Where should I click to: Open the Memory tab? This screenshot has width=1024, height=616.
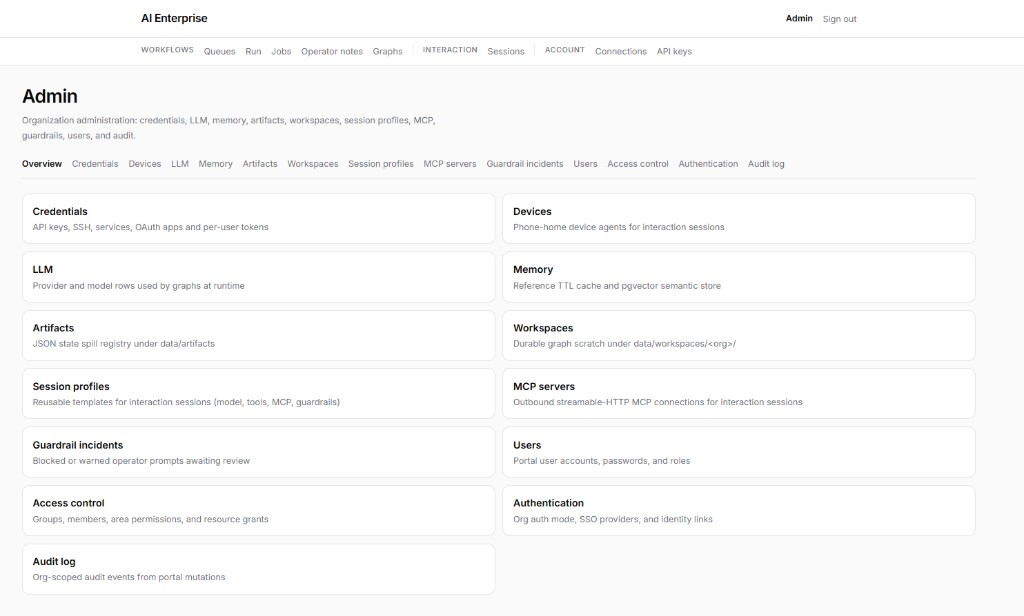pyautogui.click(x=216, y=164)
